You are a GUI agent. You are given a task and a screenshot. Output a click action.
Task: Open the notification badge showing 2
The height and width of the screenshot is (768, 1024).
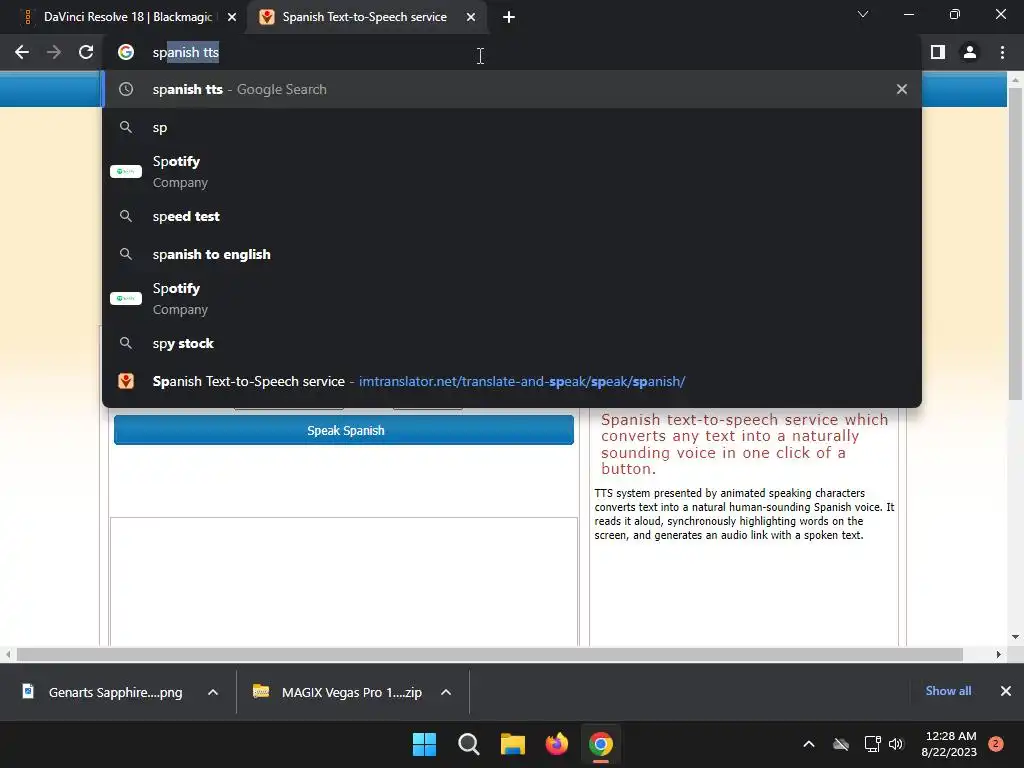pos(996,744)
